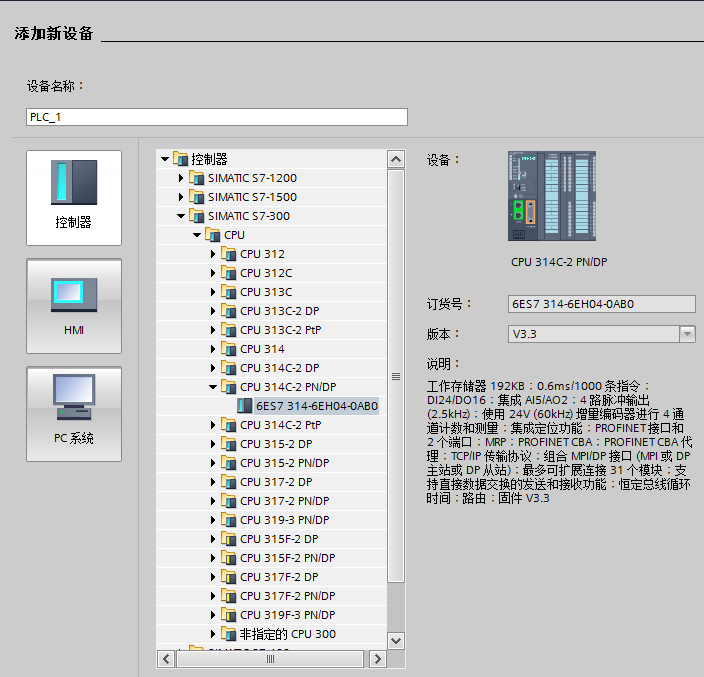Select the PC 系统 device category button

(74, 414)
